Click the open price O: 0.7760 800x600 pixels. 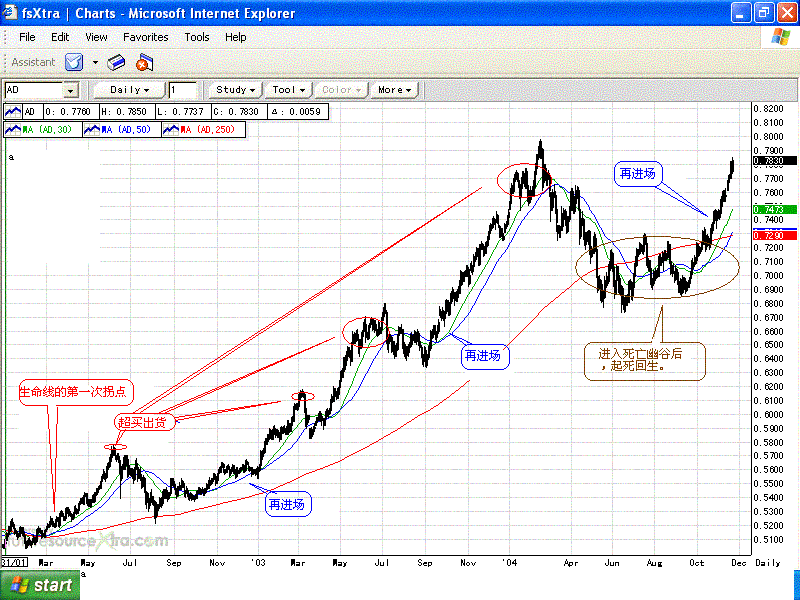pyautogui.click(x=68, y=112)
